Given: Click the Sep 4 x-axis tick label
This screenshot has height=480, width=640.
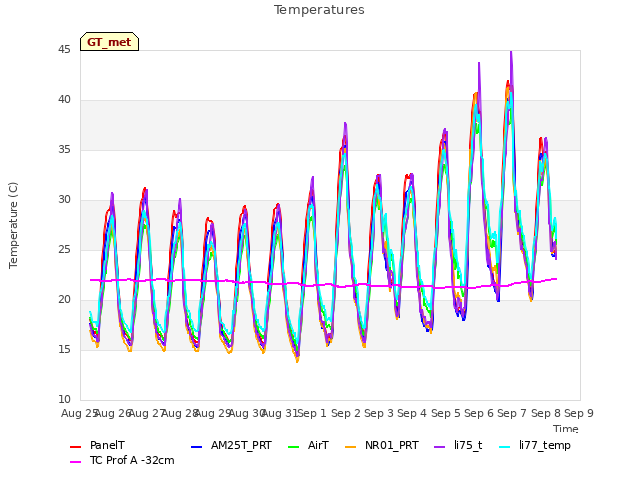Looking at the screenshot, I should pos(412,413).
